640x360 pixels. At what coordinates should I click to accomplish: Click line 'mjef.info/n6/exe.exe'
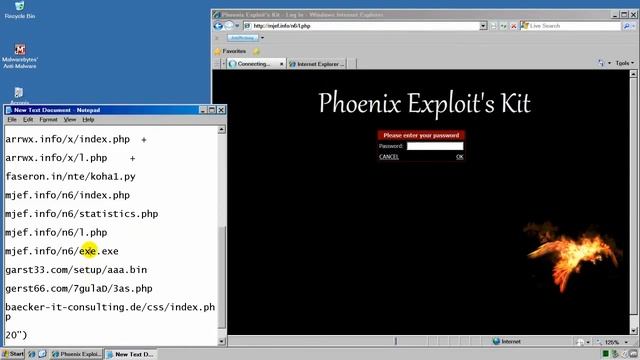(x=62, y=251)
